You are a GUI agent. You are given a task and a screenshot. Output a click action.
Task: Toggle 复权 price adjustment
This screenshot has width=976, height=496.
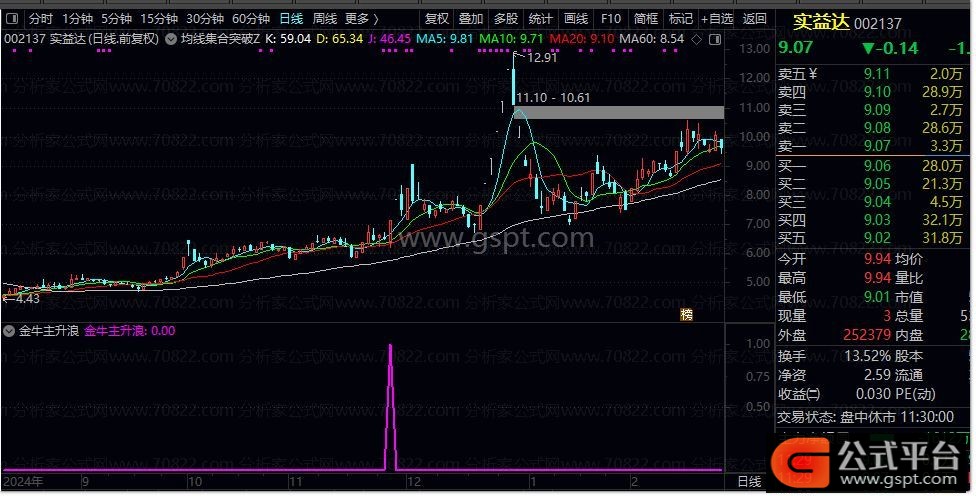point(437,18)
